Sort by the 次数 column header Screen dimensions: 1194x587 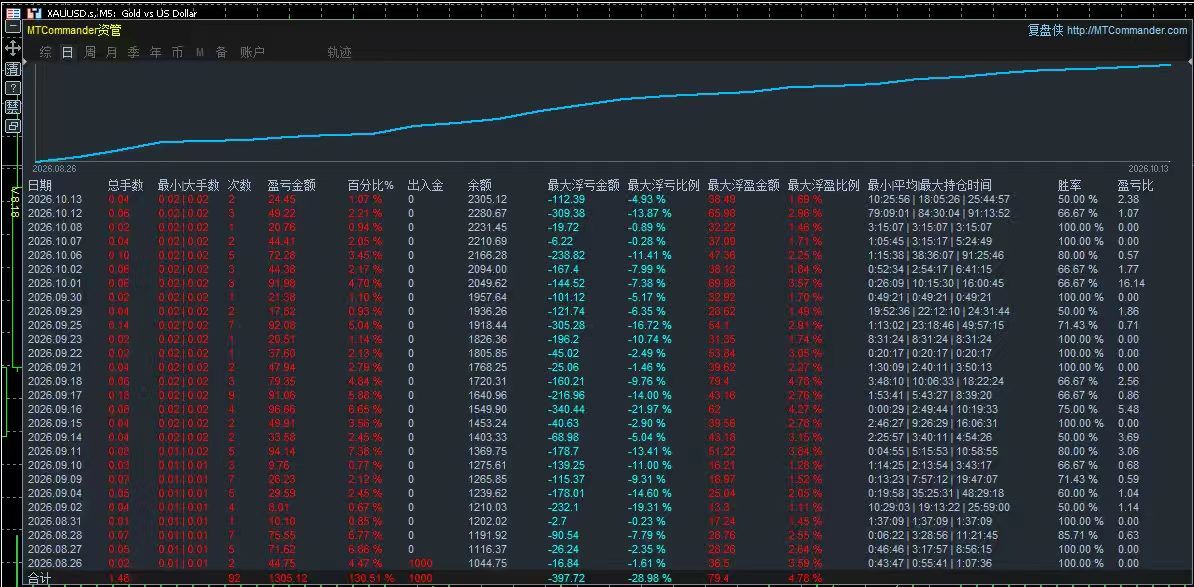click(240, 185)
